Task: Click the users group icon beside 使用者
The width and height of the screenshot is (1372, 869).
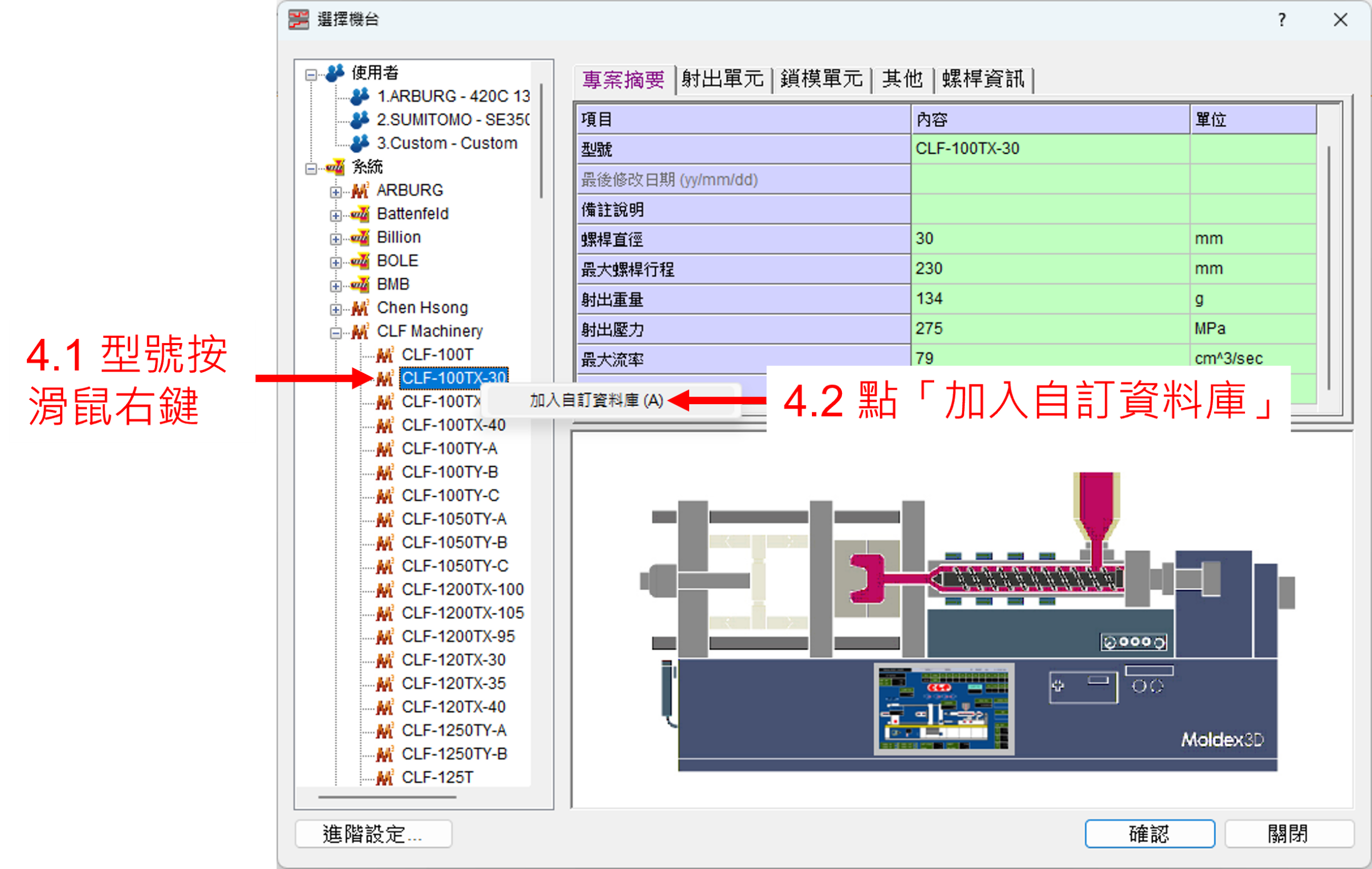Action: point(334,72)
